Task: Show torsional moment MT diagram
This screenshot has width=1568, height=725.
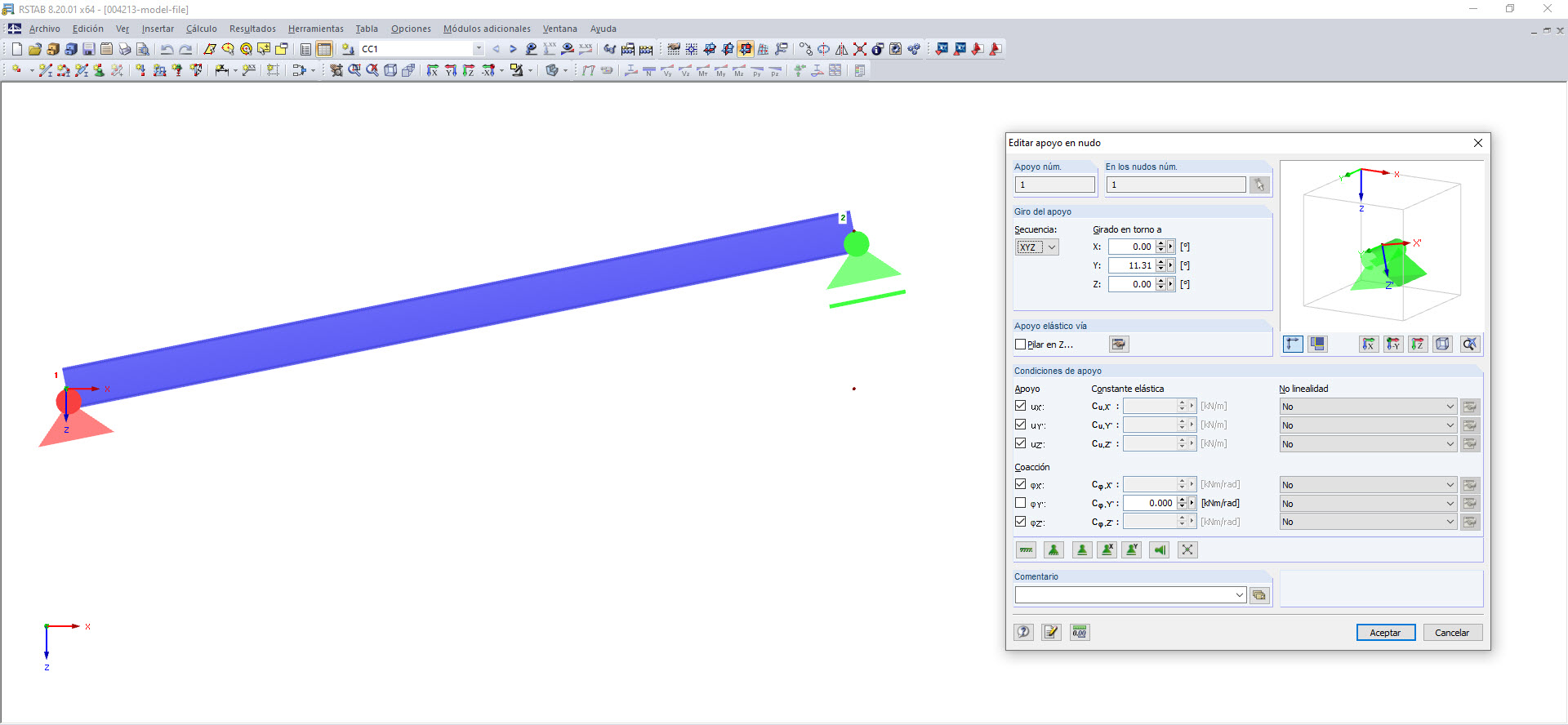Action: click(703, 71)
